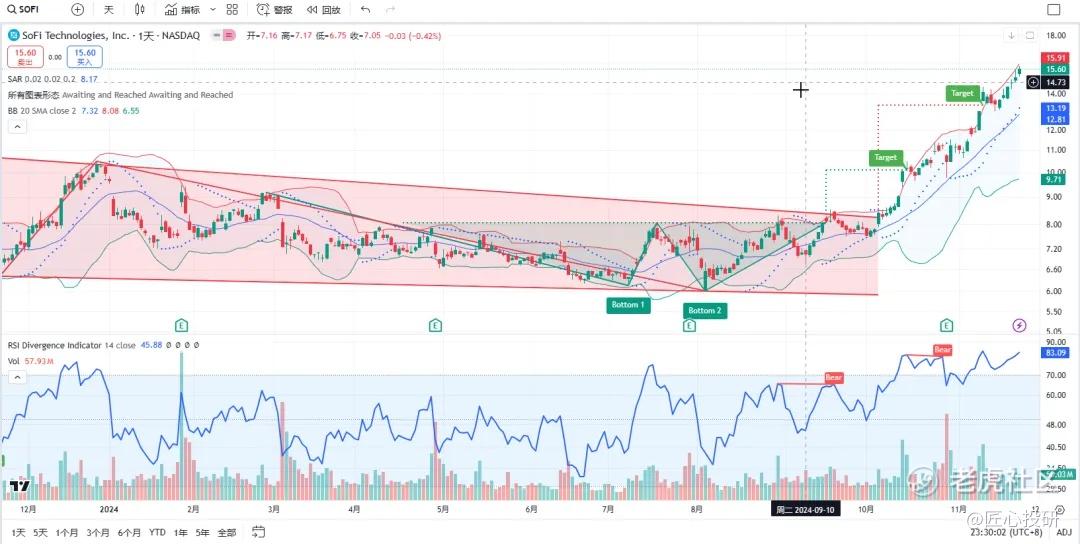
Task: Click the pink equals badge beside NASDAQ
Action: point(229,35)
